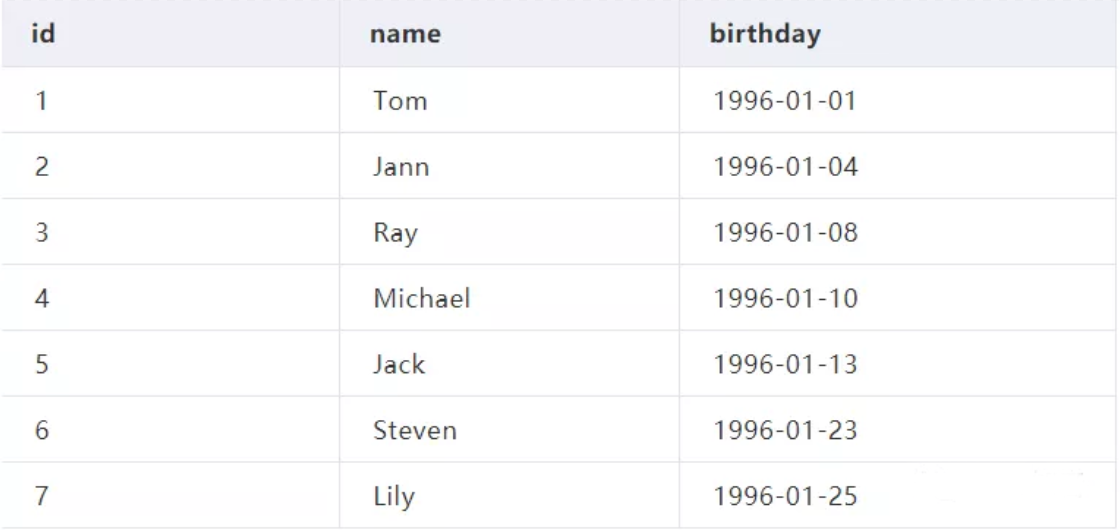
Task: Select id cell 7 in Lily's row
Action: (x=43, y=496)
